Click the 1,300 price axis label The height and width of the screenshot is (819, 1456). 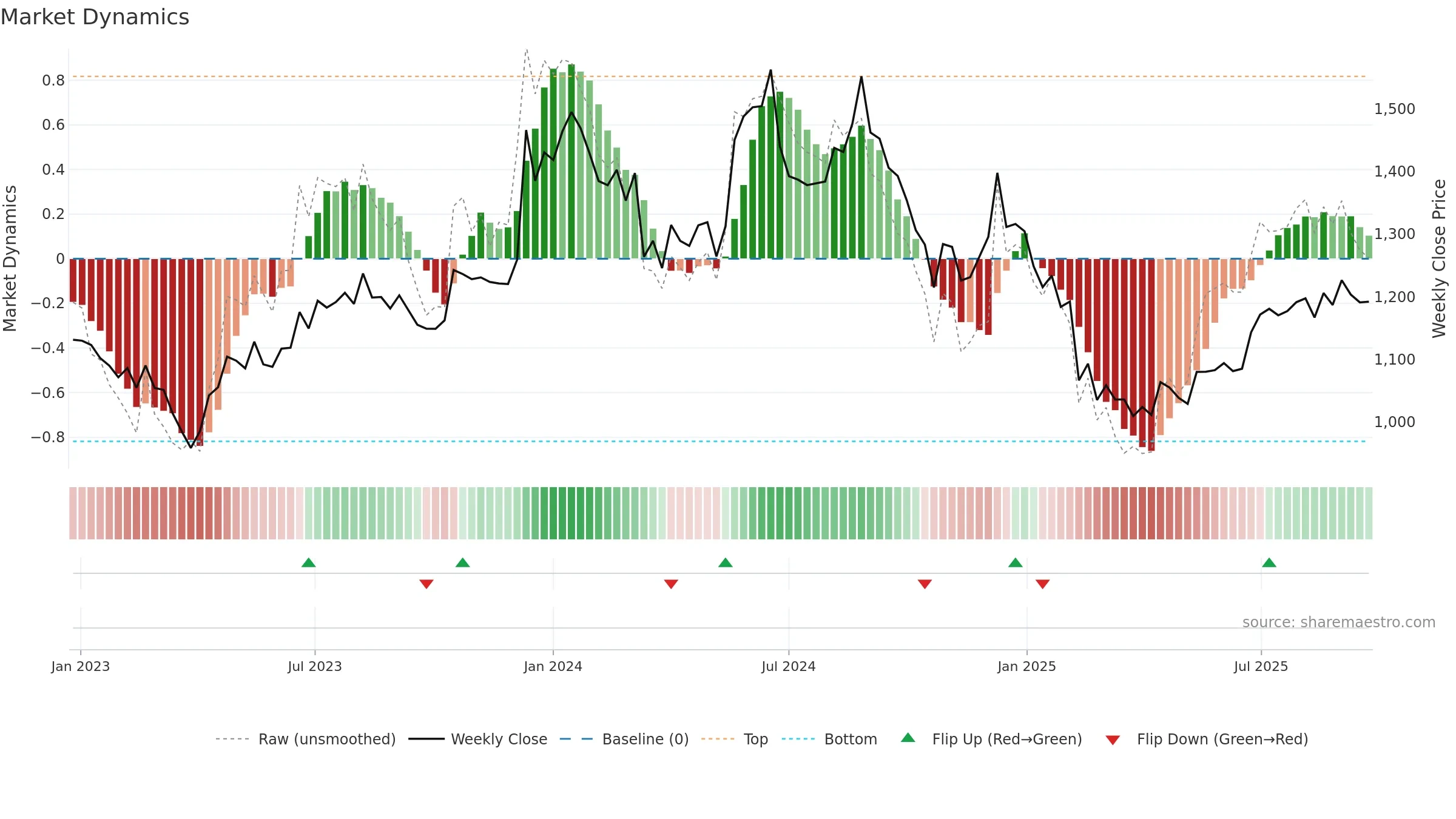[x=1395, y=234]
